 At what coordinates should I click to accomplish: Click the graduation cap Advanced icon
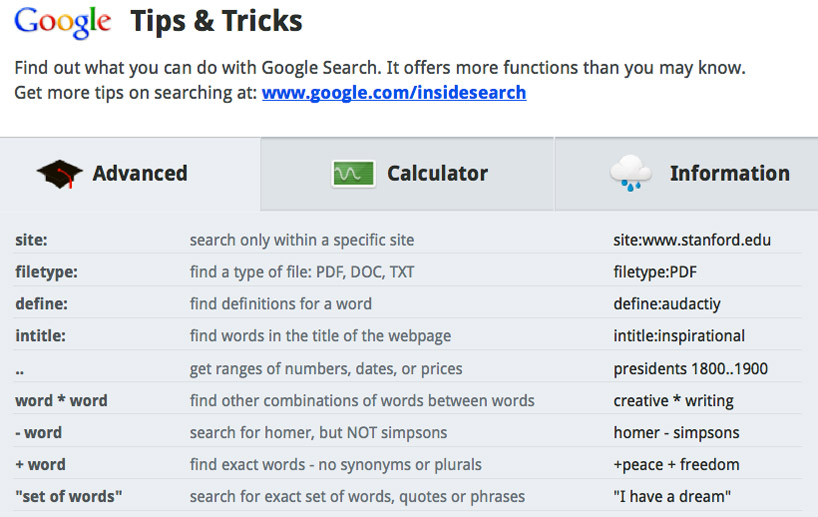[x=59, y=174]
